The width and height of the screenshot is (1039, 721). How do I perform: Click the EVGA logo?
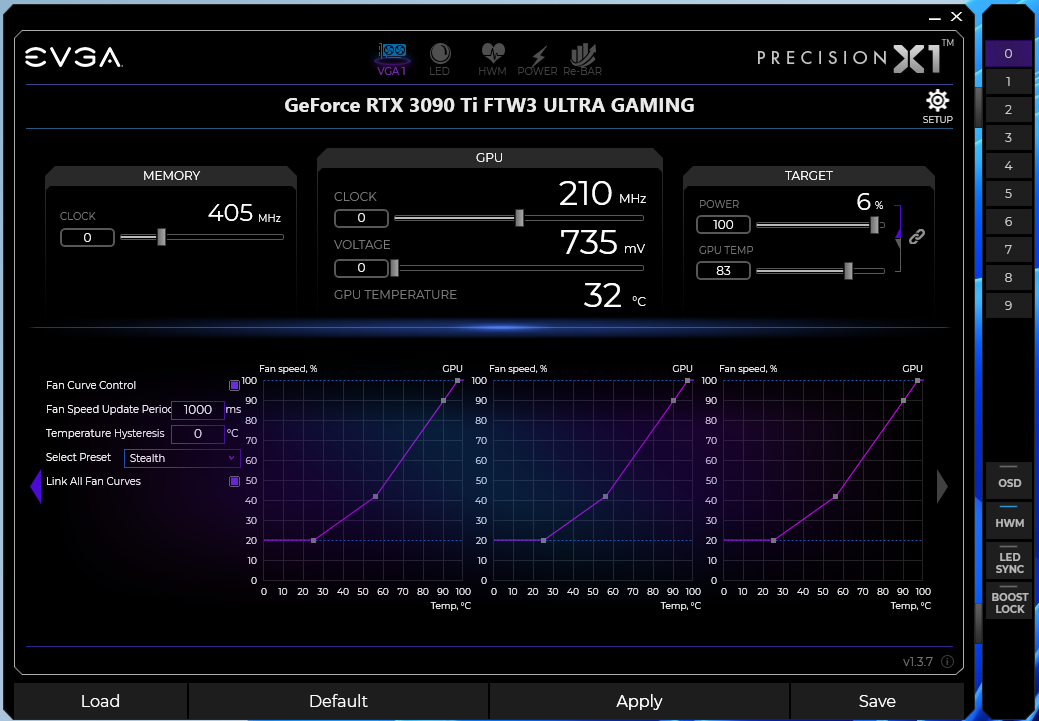click(x=74, y=58)
